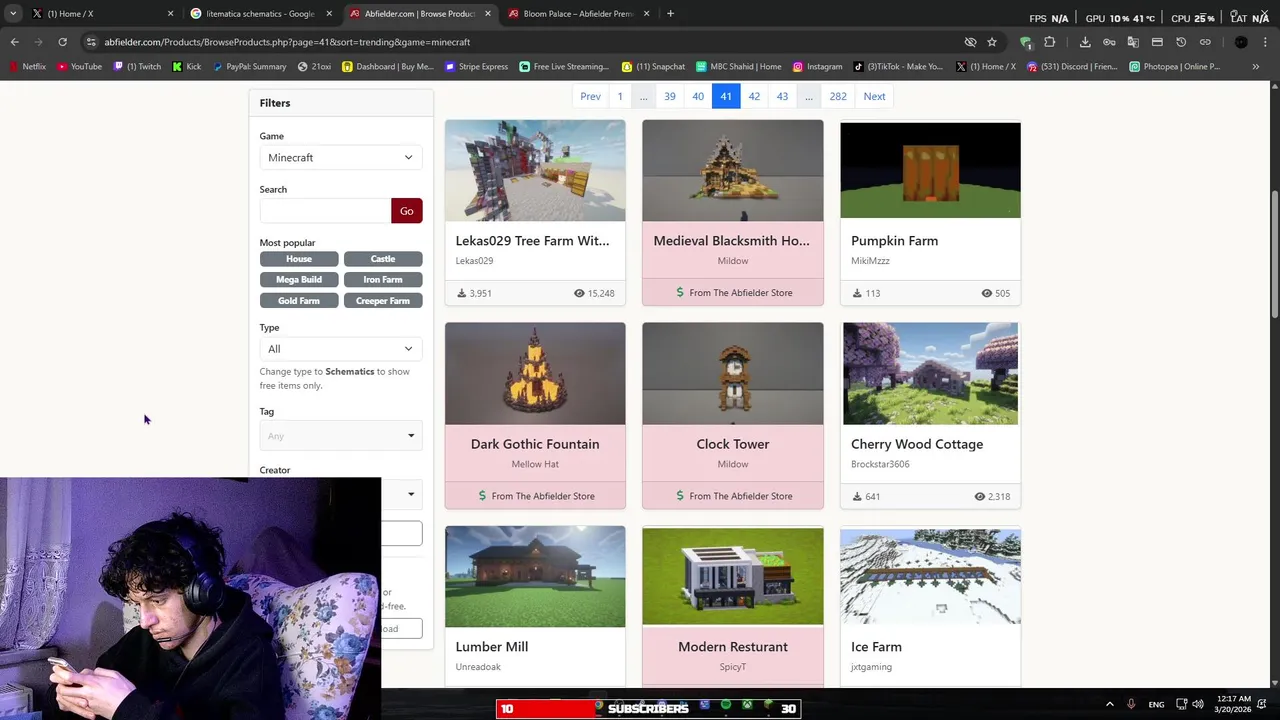Image resolution: width=1280 pixels, height=720 pixels.
Task: Open the Pumpkin Farm thumbnail
Action: (930, 171)
